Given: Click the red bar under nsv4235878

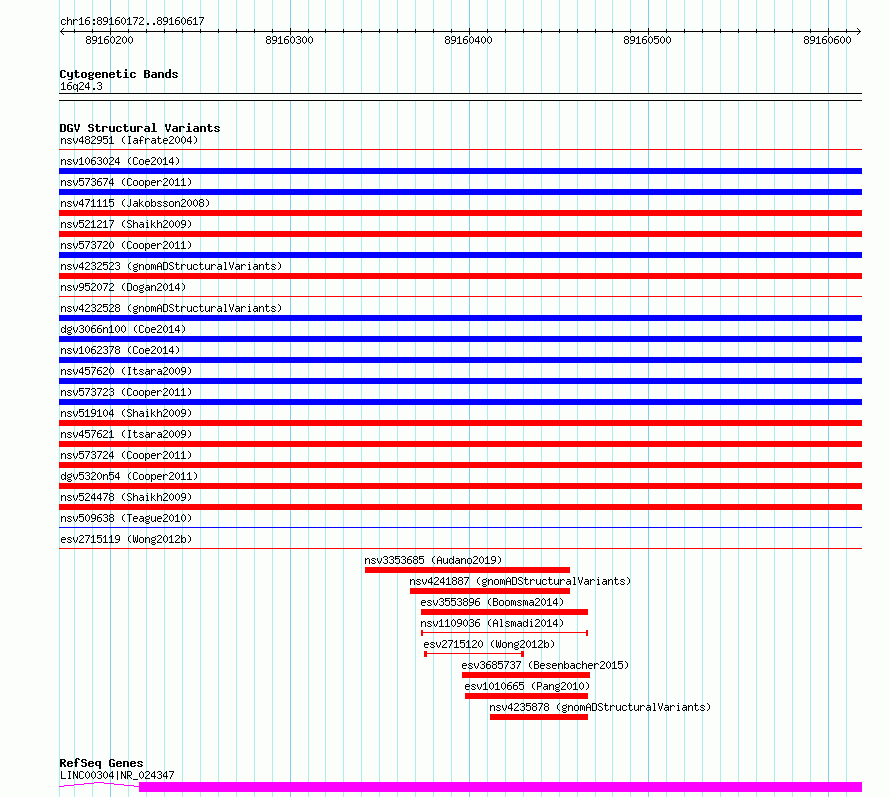Looking at the screenshot, I should [539, 717].
